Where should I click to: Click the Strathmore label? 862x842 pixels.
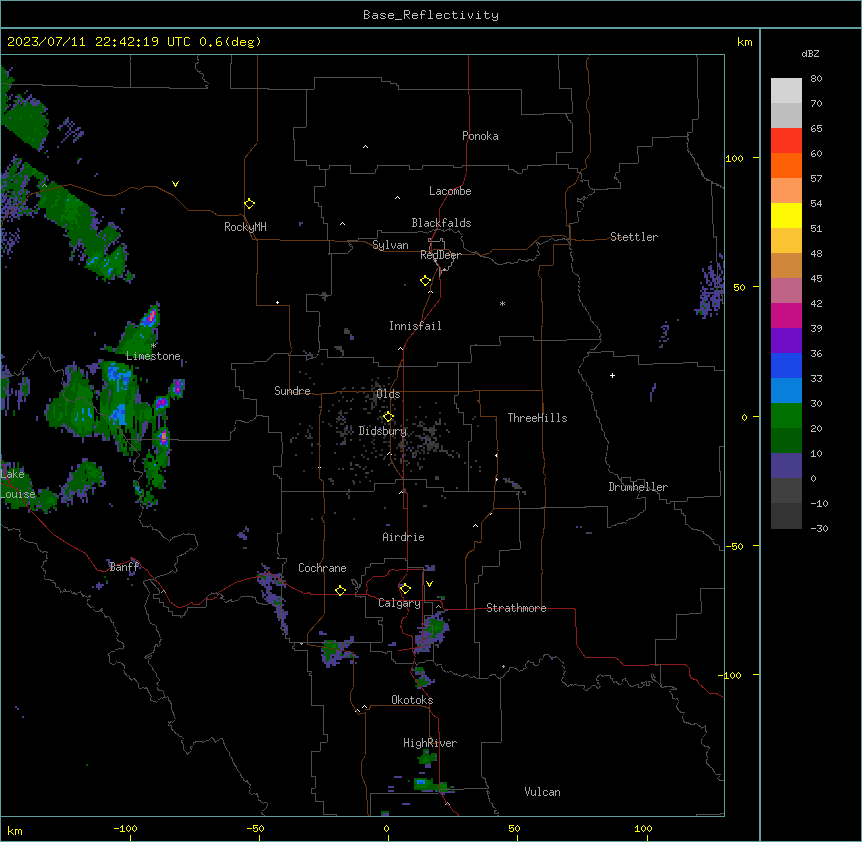coord(516,608)
